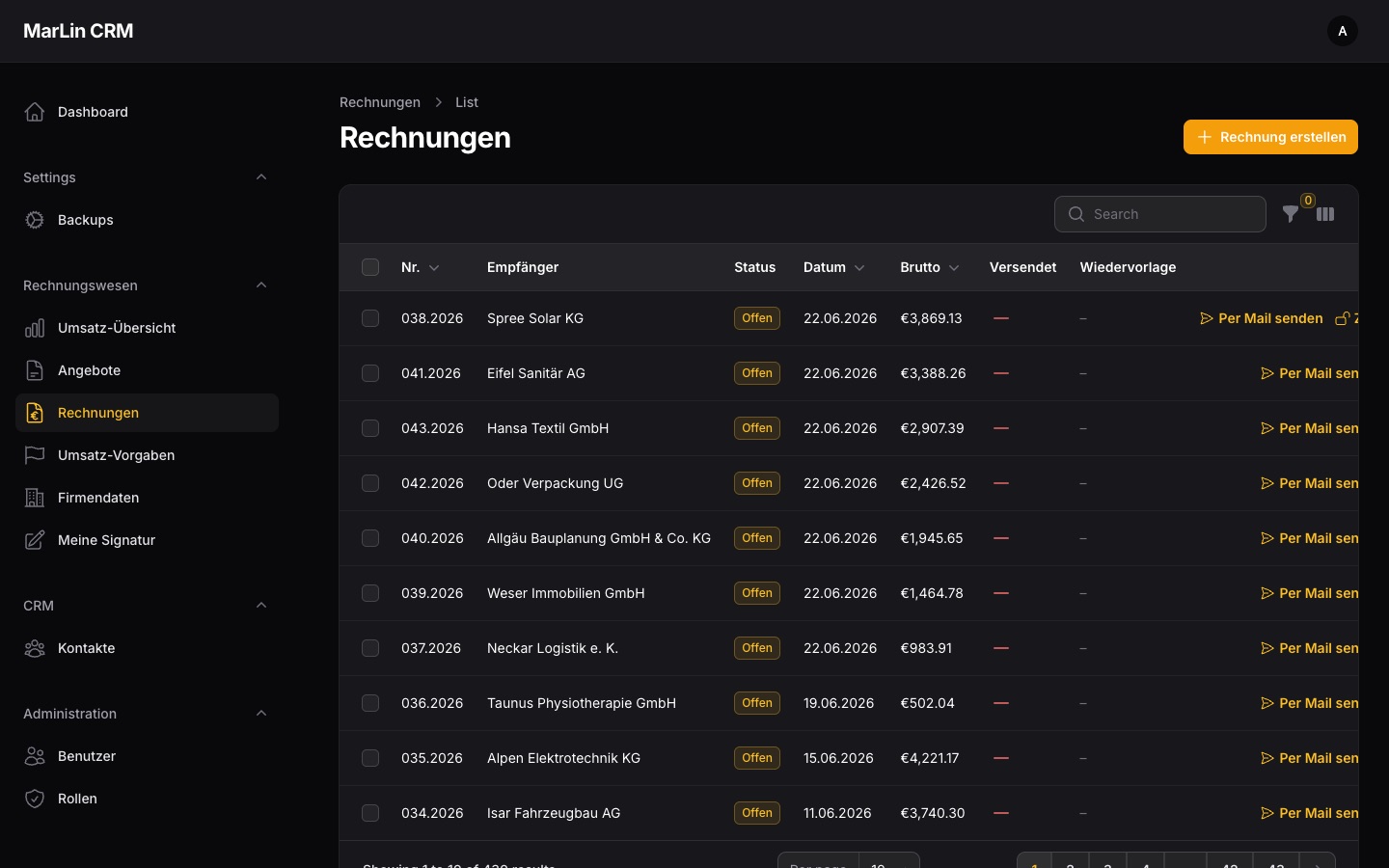The width and height of the screenshot is (1389, 868).
Task: Click the lock icon in Spree Solar KG row
Action: (1342, 318)
